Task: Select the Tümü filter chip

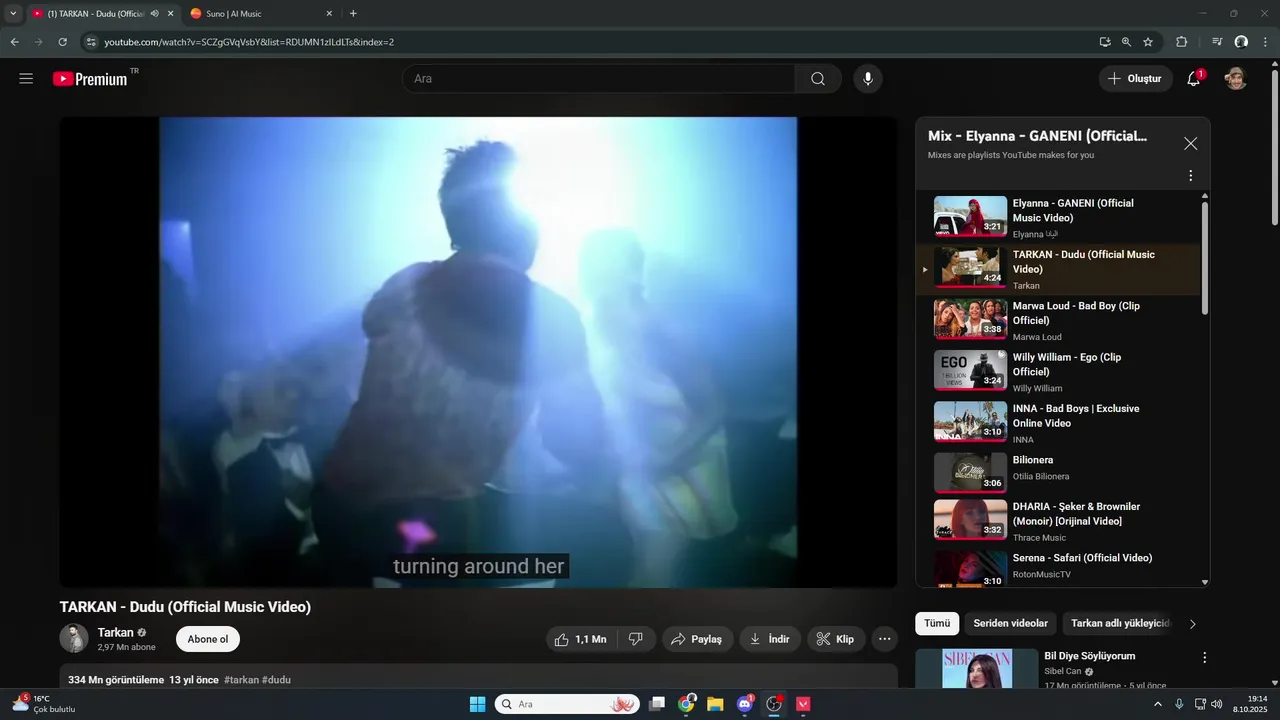Action: coord(937,624)
